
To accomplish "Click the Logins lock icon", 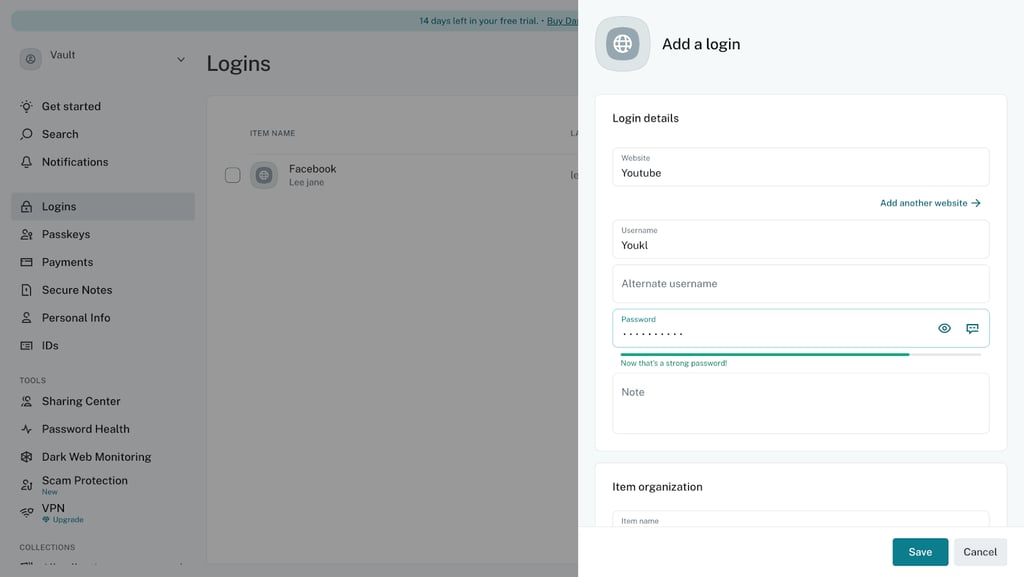I will (26, 206).
